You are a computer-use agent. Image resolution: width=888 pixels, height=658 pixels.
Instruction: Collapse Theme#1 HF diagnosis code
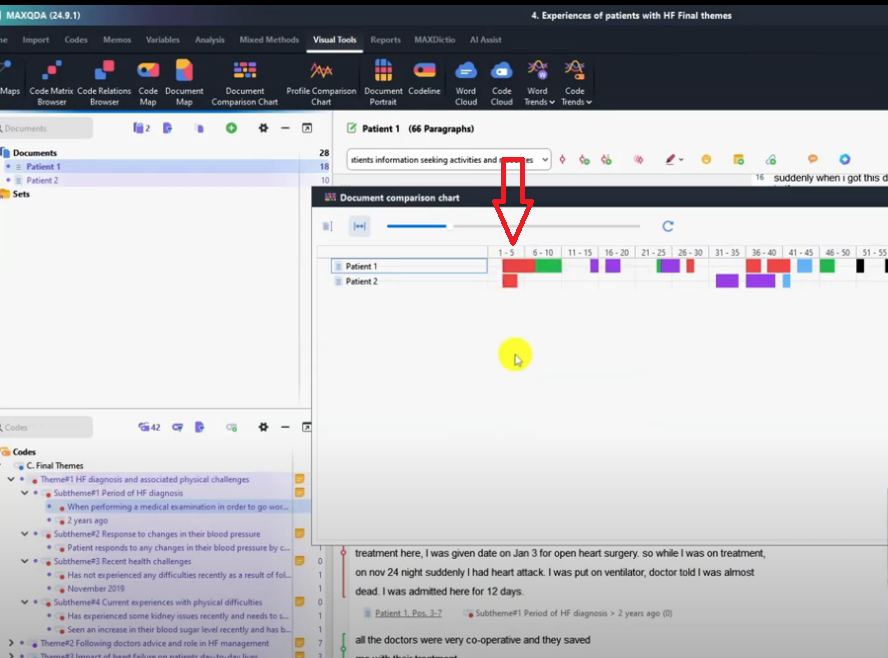coord(11,479)
